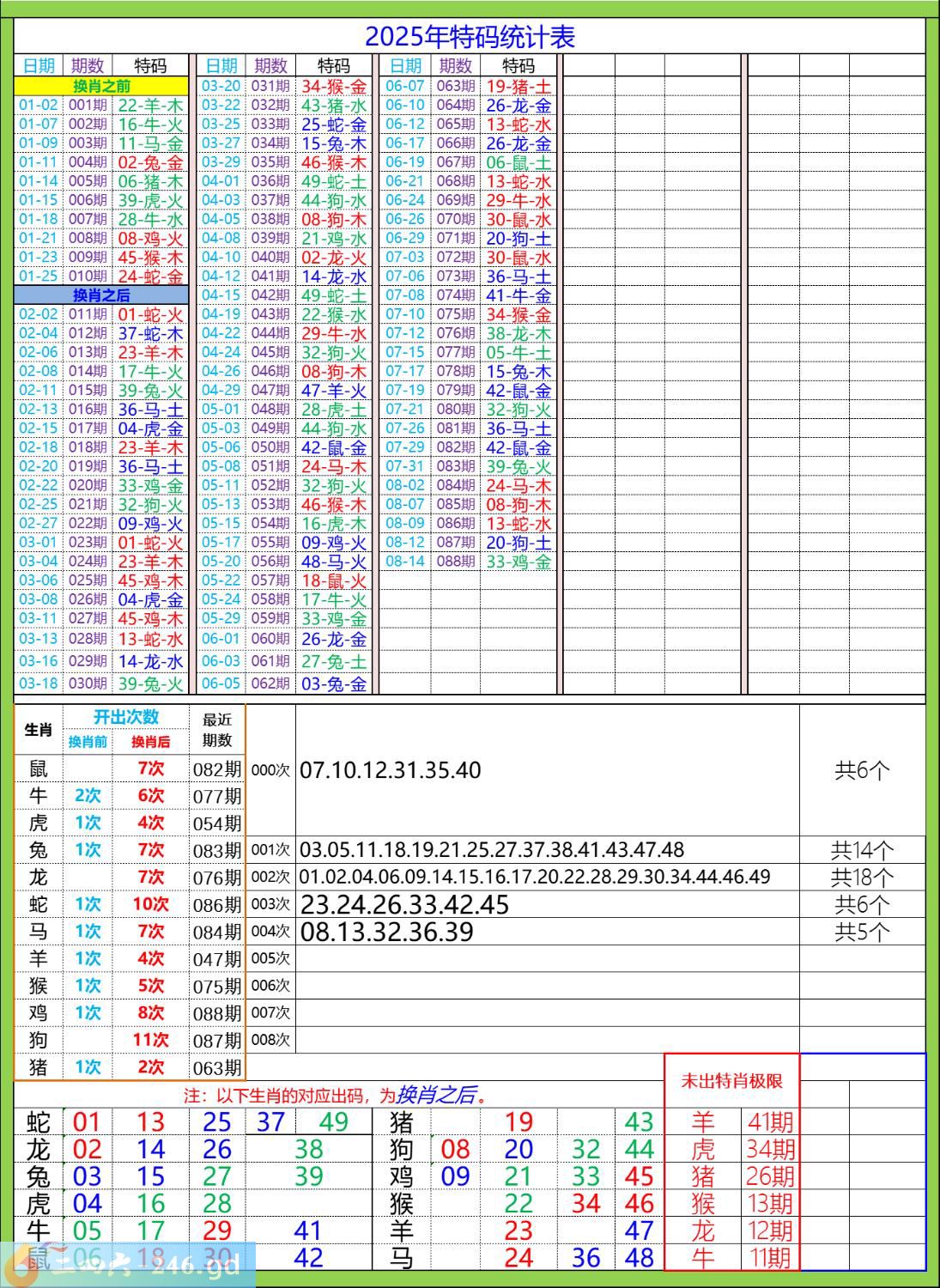The width and height of the screenshot is (940, 1288).
Task: Select blue number 36 in the 马 row
Action: [585, 1258]
